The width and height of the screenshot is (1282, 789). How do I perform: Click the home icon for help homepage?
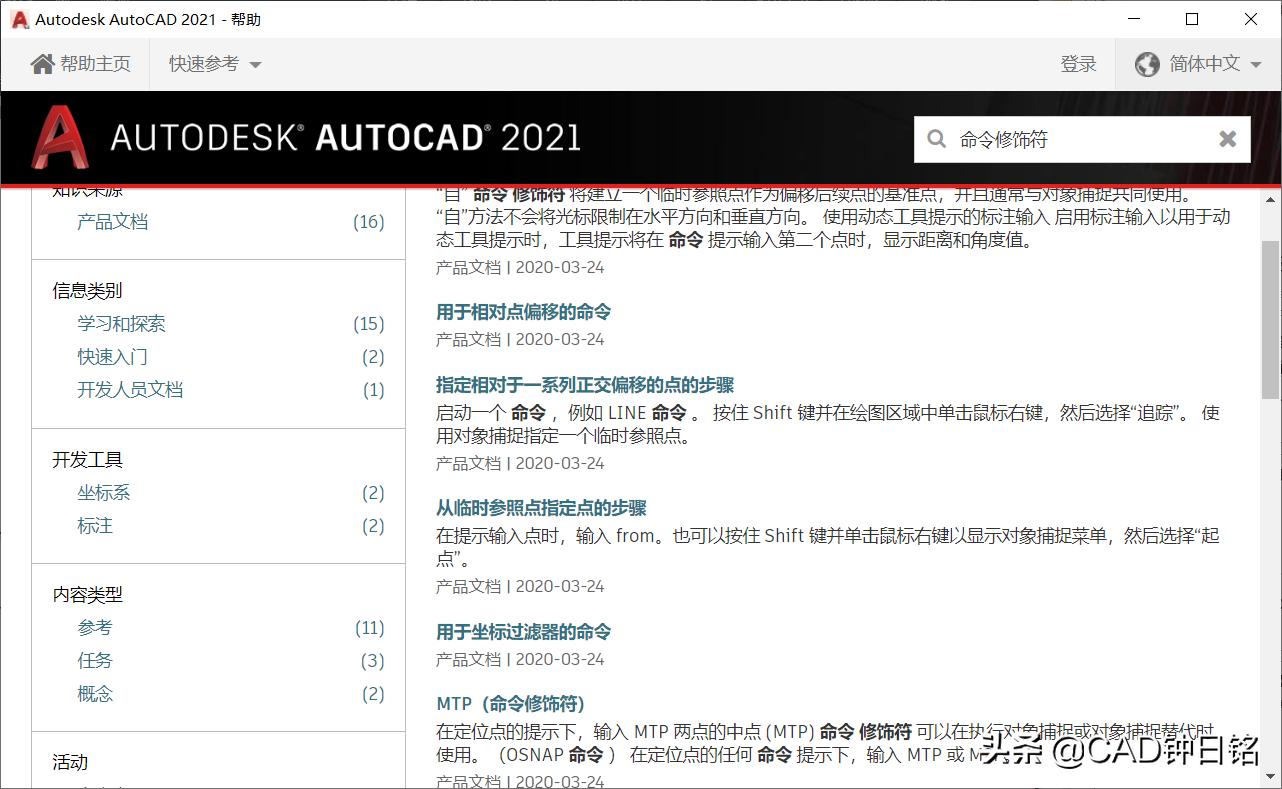coord(41,63)
